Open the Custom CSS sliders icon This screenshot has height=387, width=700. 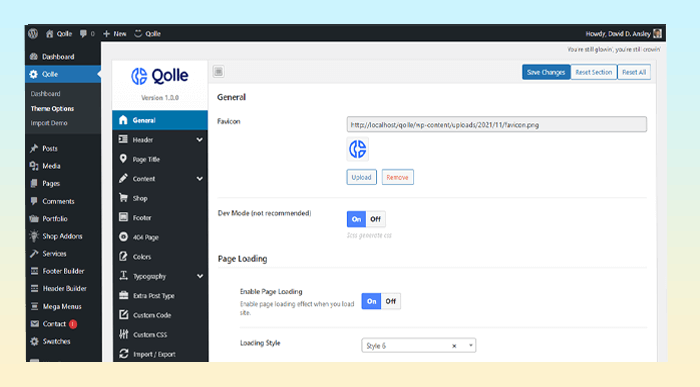[x=124, y=334]
